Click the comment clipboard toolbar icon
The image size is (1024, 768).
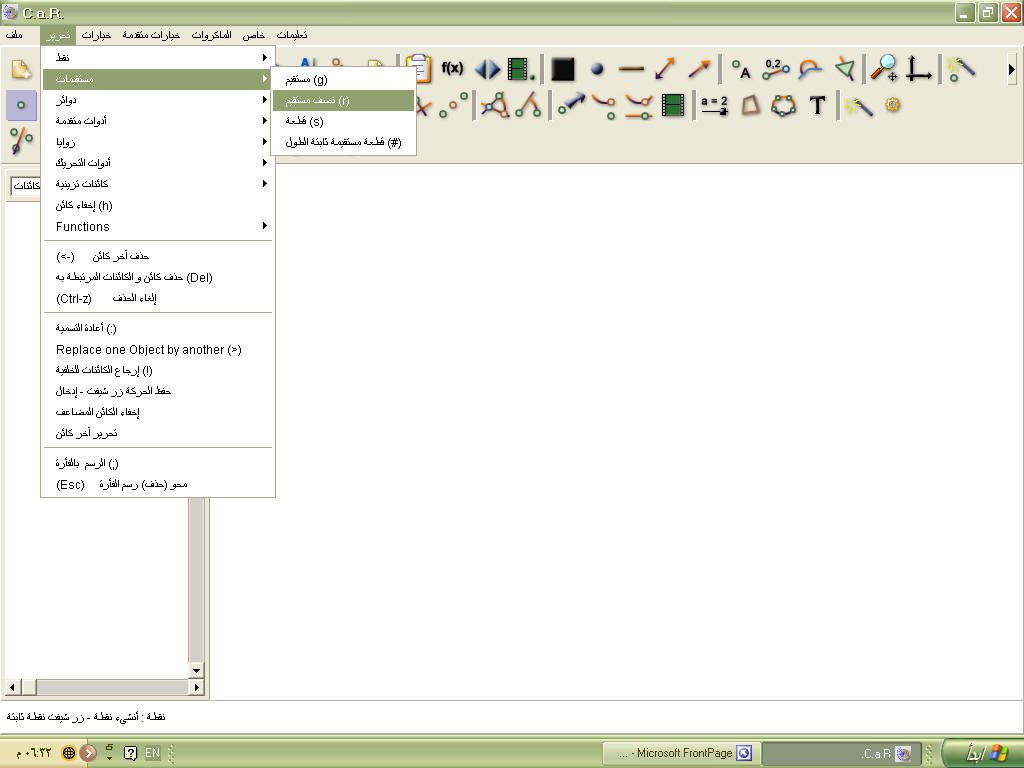(x=419, y=68)
